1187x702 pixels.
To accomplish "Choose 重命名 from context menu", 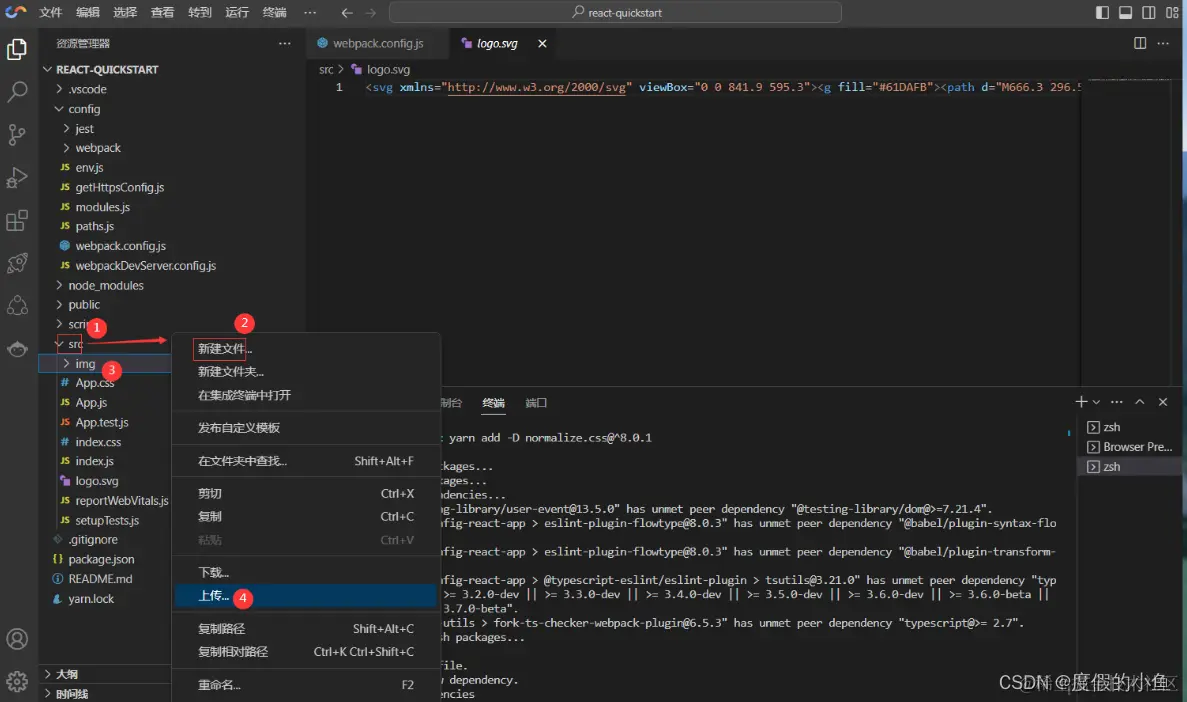I will pos(306,685).
